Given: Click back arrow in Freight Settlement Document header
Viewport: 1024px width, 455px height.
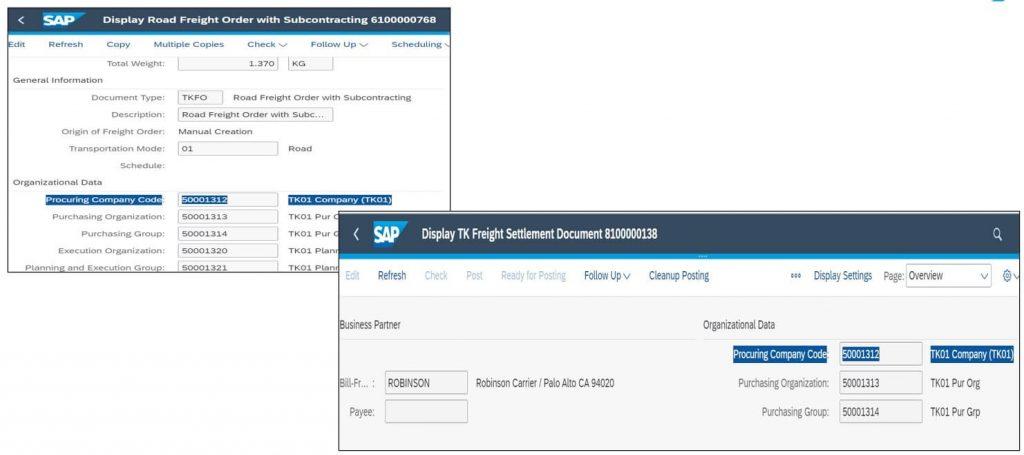Looking at the screenshot, I should pyautogui.click(x=355, y=234).
